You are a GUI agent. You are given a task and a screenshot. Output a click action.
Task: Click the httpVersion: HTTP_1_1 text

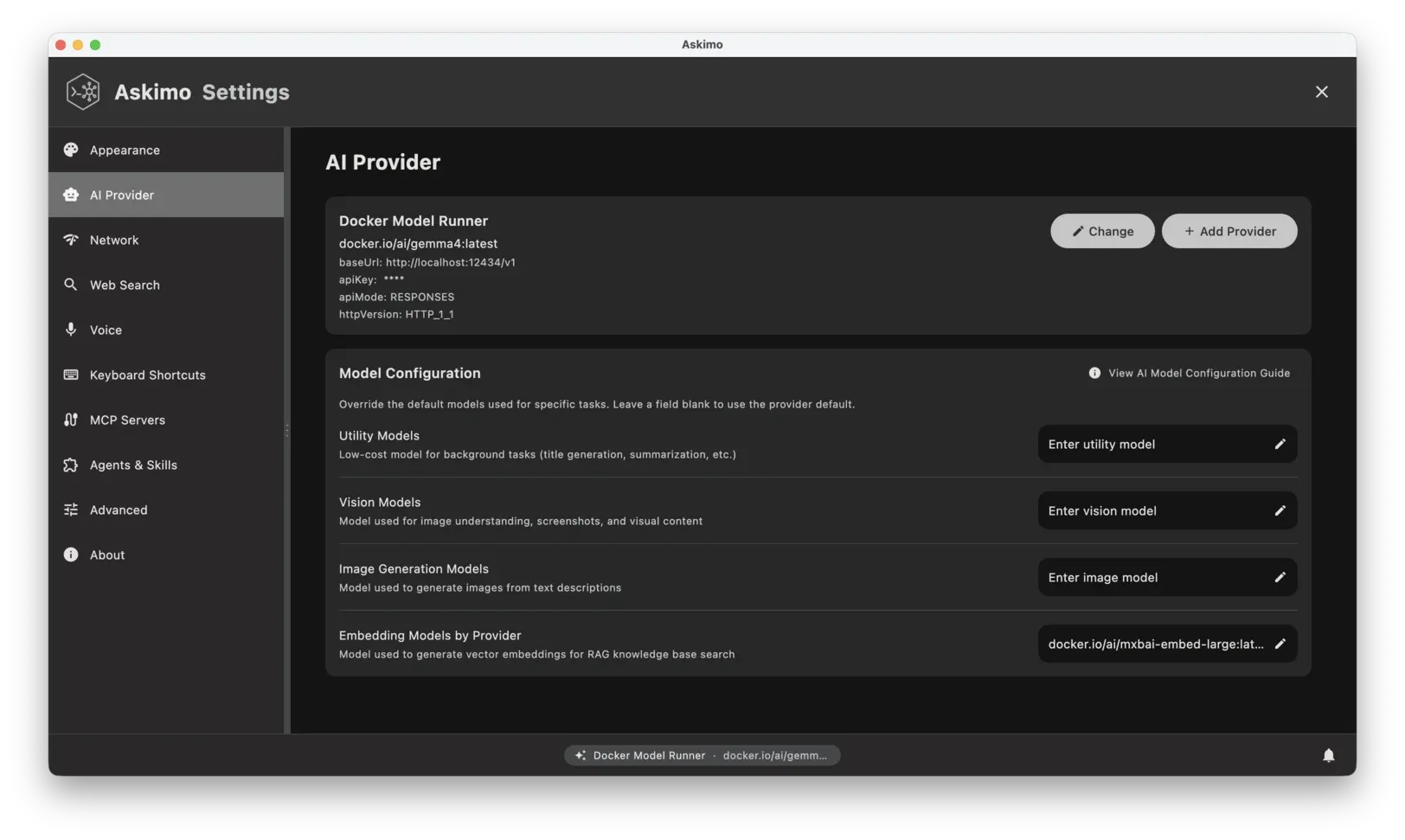point(396,314)
